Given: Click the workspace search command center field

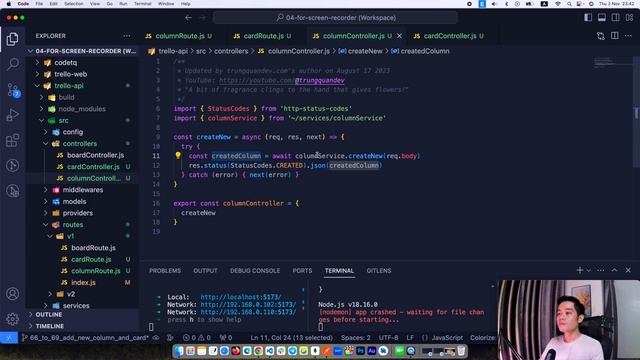Looking at the screenshot, I should click(336, 18).
